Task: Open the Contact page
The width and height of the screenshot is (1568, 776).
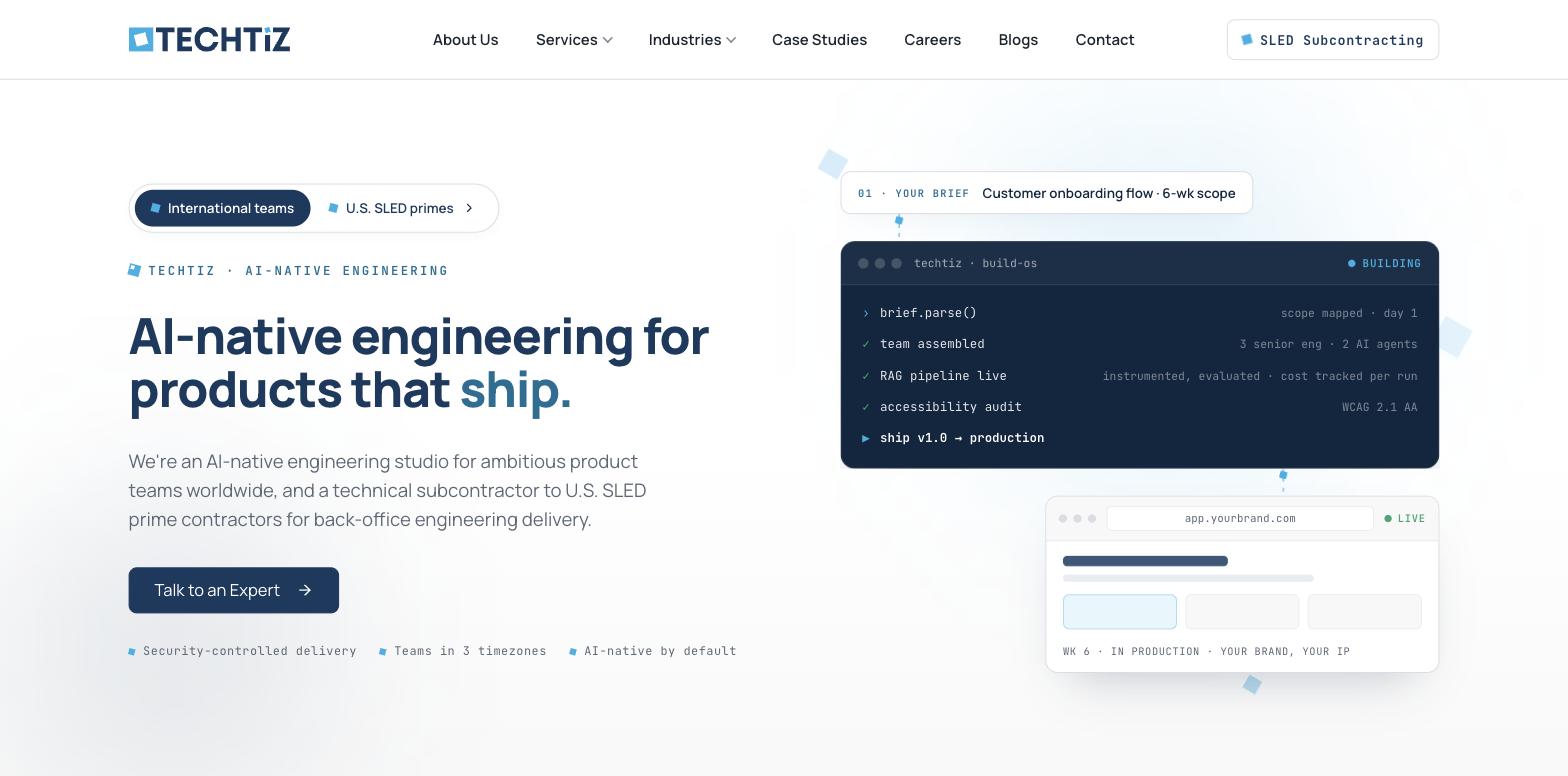Action: (1104, 40)
